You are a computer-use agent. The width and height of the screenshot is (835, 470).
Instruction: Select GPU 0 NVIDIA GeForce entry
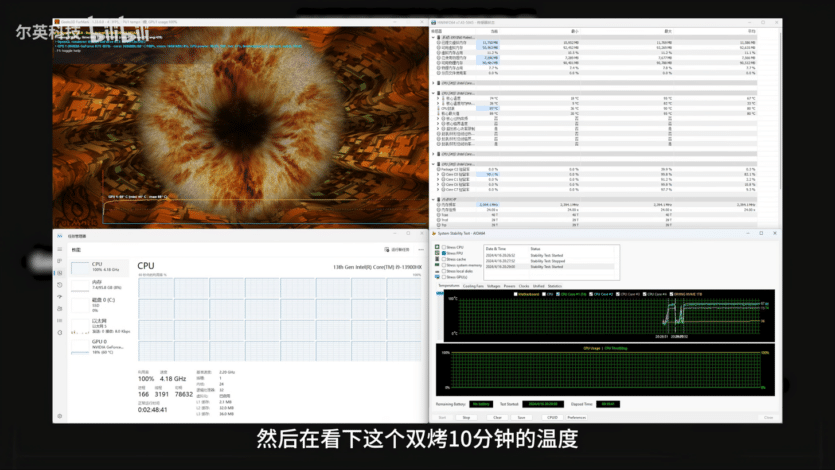click(100, 347)
